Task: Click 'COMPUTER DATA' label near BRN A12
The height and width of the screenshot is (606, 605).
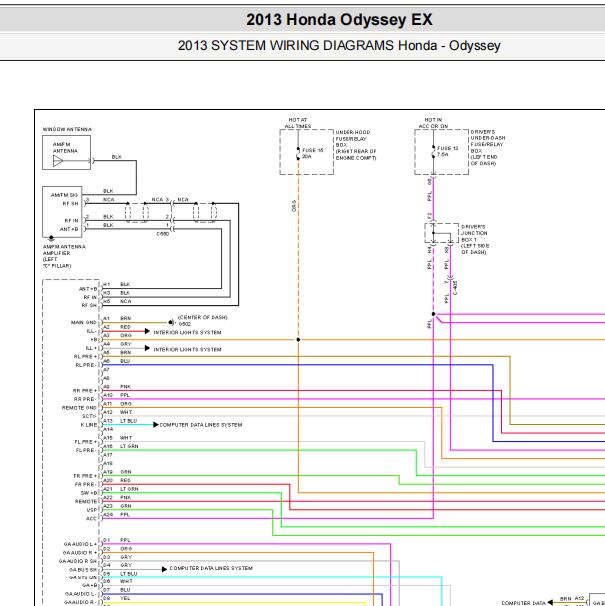Action: [x=523, y=603]
